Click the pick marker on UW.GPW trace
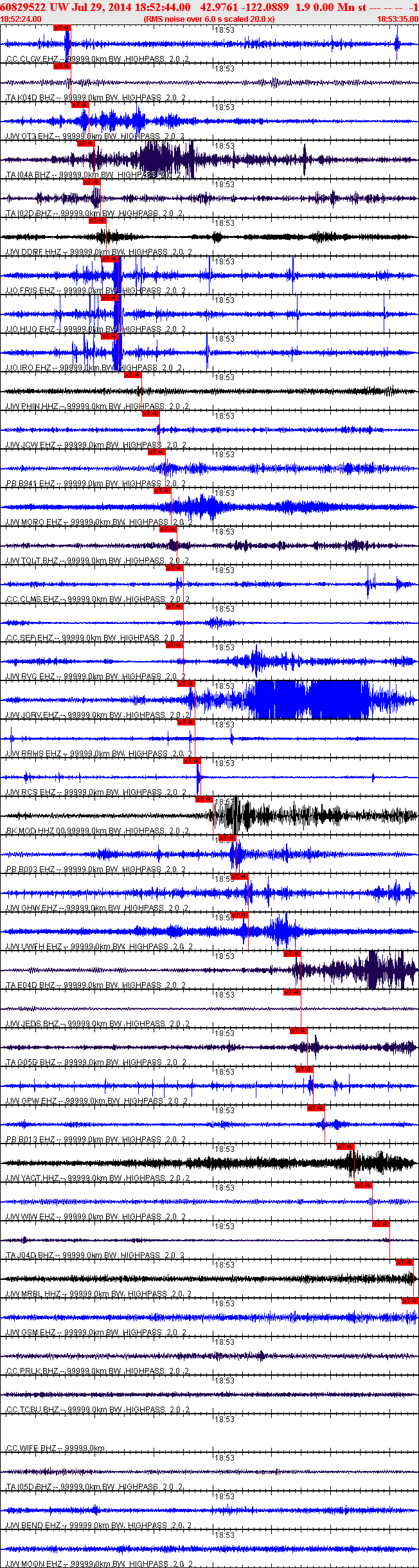This screenshot has width=419, height=1568. click(305, 1070)
